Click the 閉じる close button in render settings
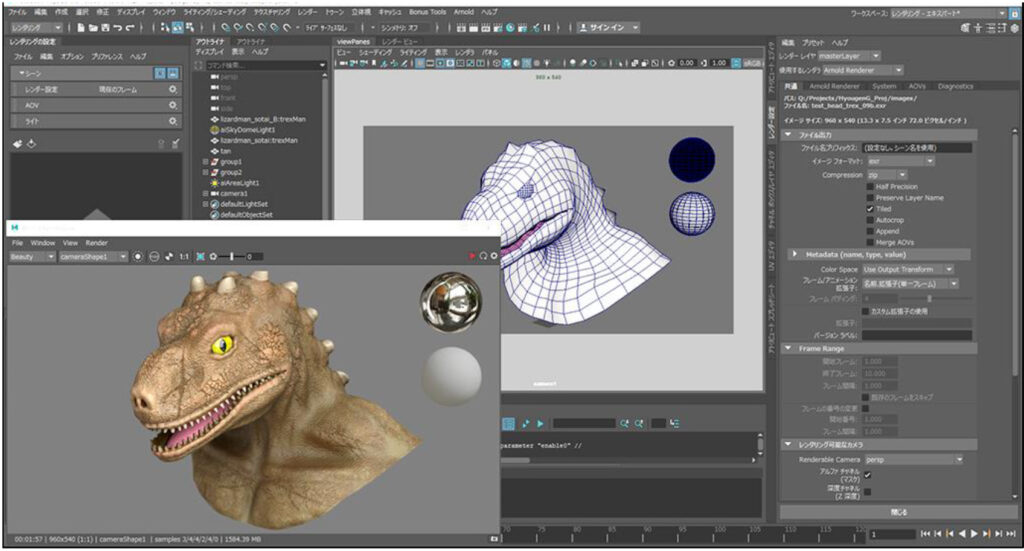Viewport: 1024px width, 551px height. 899,512
